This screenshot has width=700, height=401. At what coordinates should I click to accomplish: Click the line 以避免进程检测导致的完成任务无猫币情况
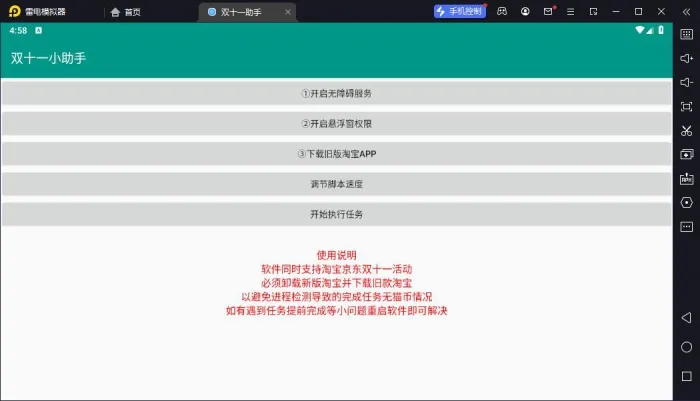click(336, 297)
